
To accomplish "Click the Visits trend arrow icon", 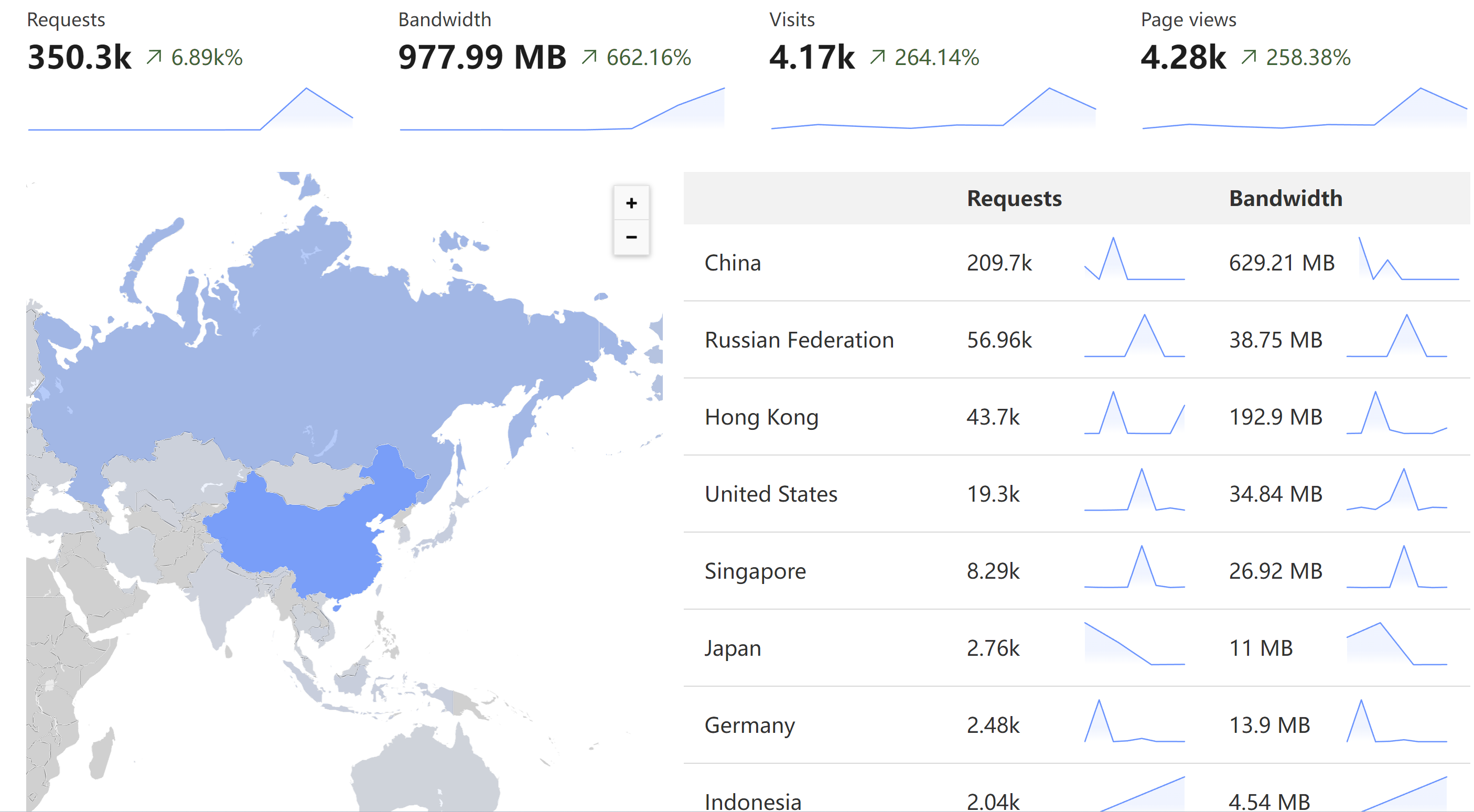I will tap(877, 57).
